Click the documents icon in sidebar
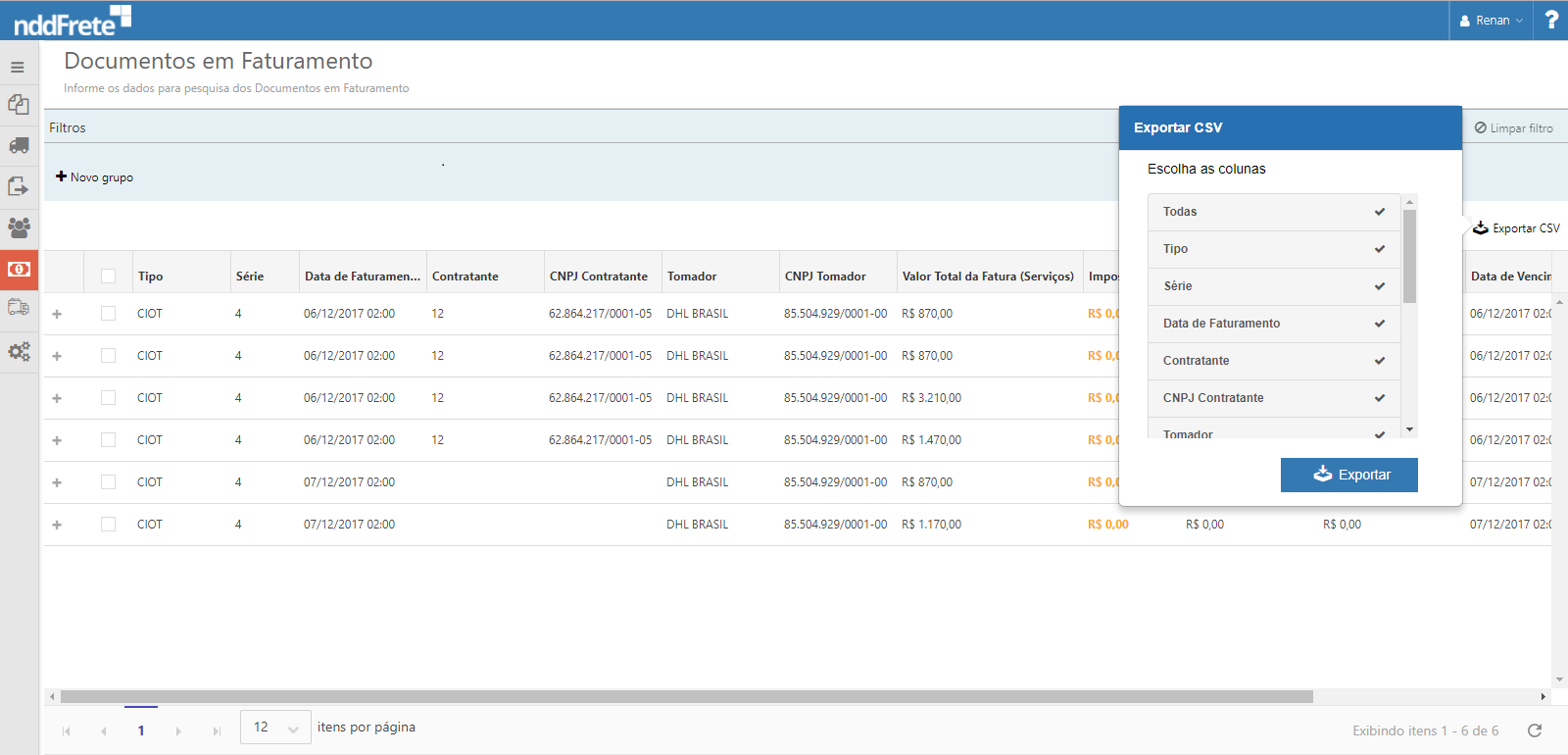This screenshot has width=1568, height=755. point(19,105)
